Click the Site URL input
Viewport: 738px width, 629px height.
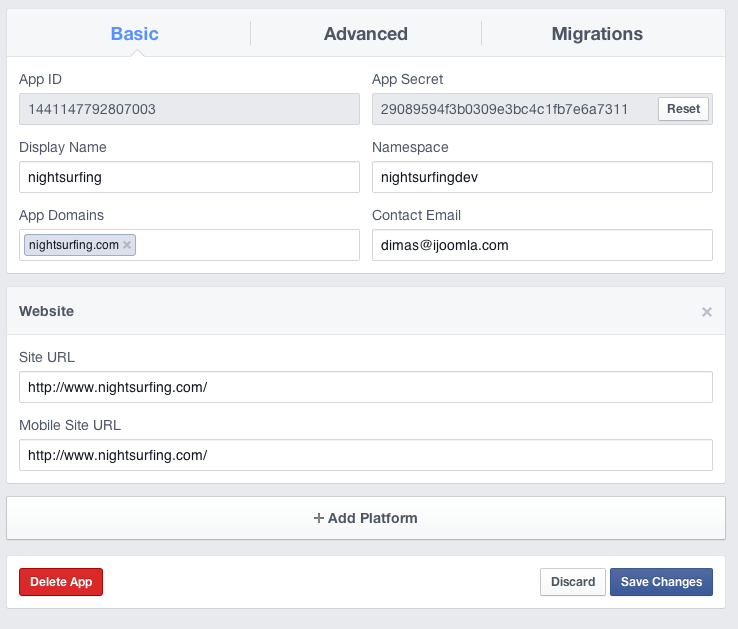click(366, 387)
